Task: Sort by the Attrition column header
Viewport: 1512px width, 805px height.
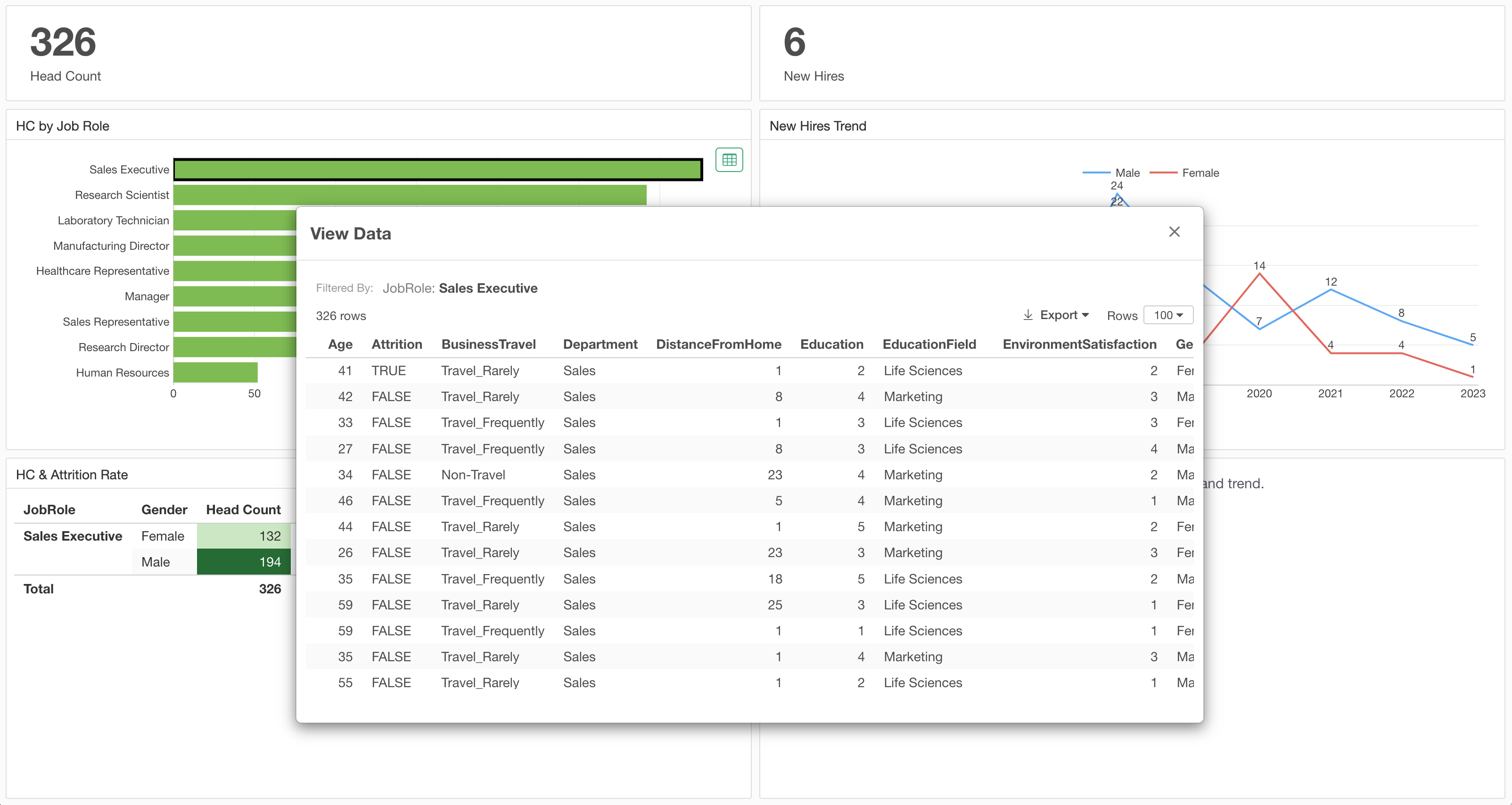Action: (x=397, y=345)
